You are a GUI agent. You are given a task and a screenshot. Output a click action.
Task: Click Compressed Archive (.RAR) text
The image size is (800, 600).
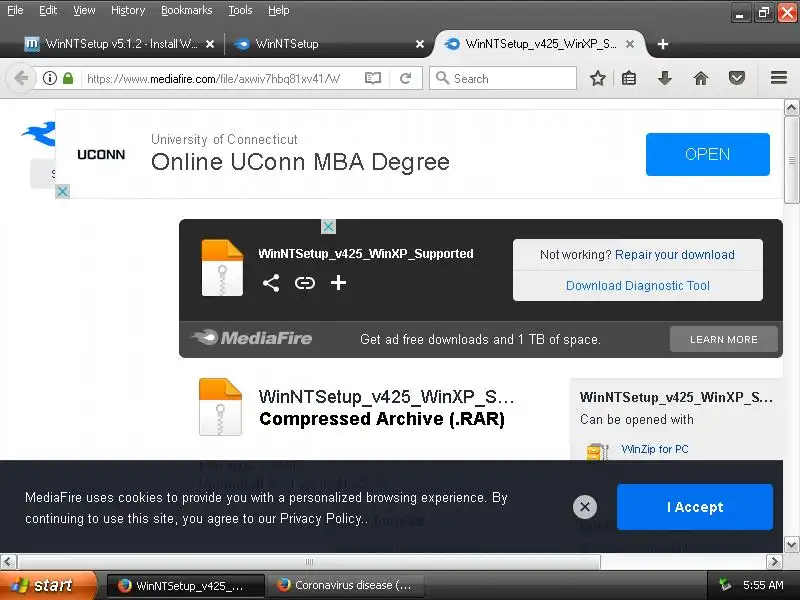tap(382, 419)
